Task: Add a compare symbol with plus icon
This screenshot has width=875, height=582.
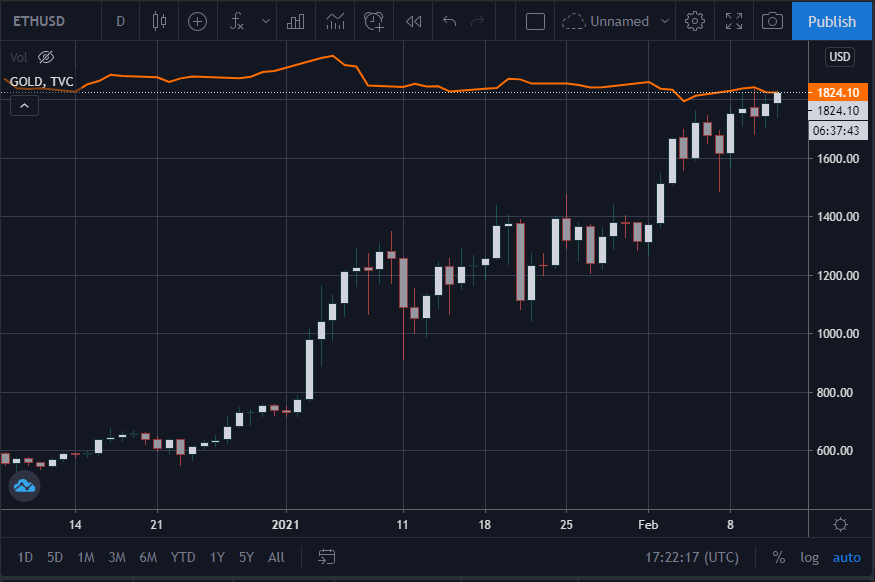Action: click(197, 21)
